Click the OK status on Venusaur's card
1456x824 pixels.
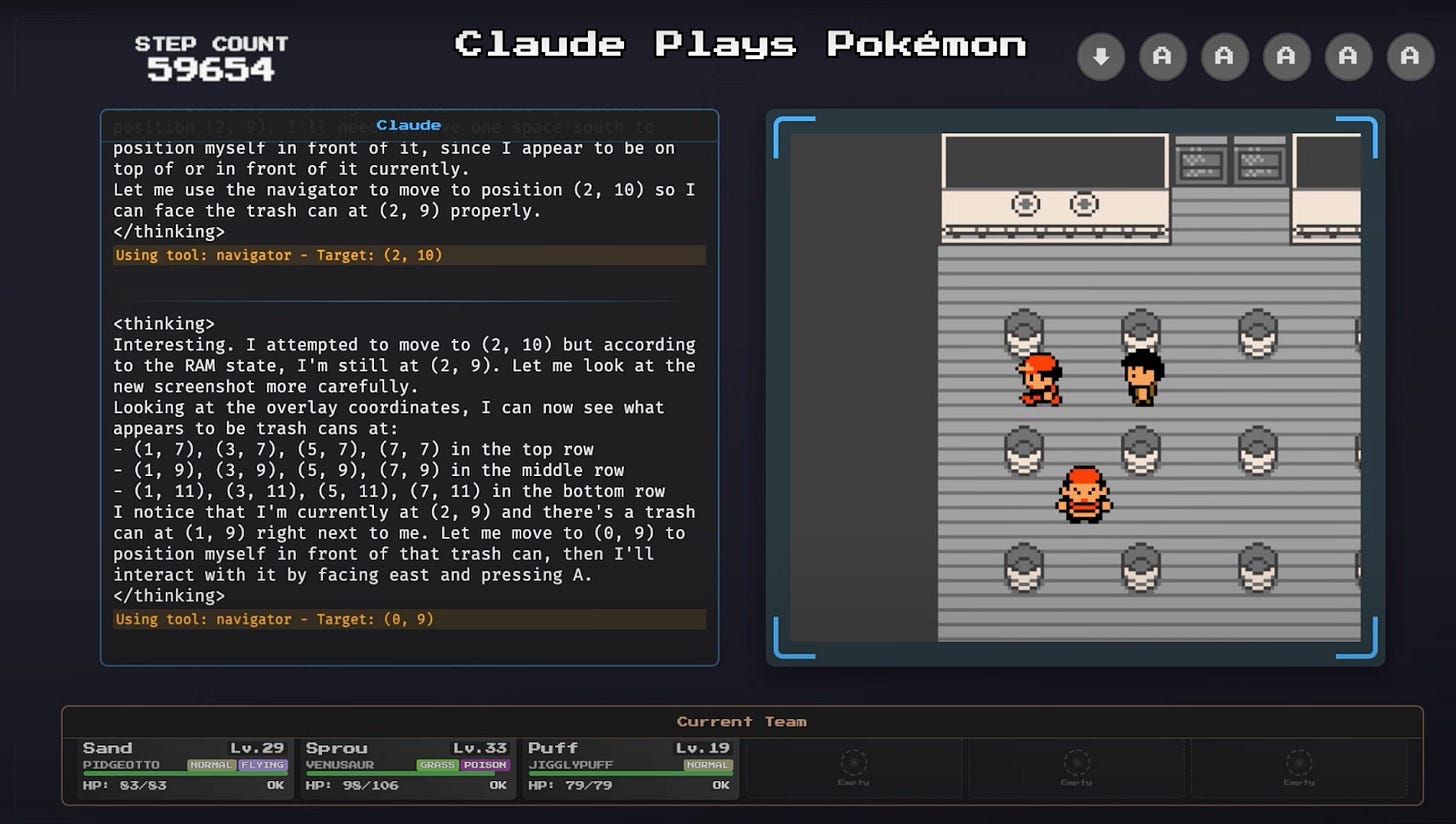pos(499,786)
